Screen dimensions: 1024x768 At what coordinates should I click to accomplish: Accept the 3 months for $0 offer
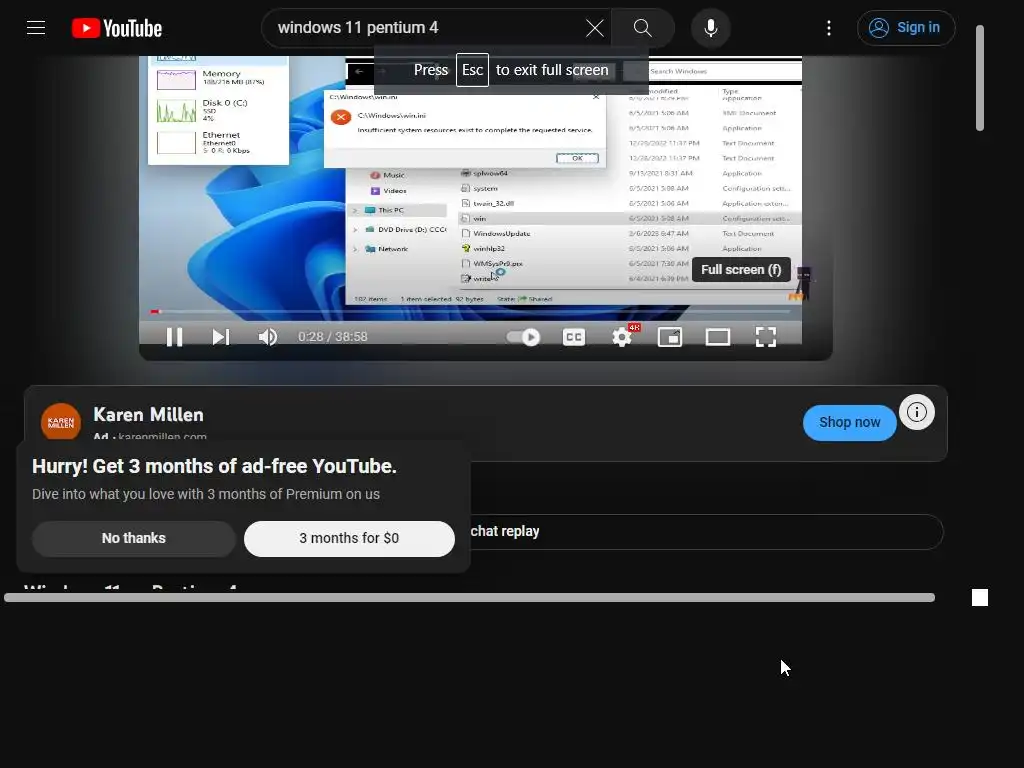click(349, 538)
